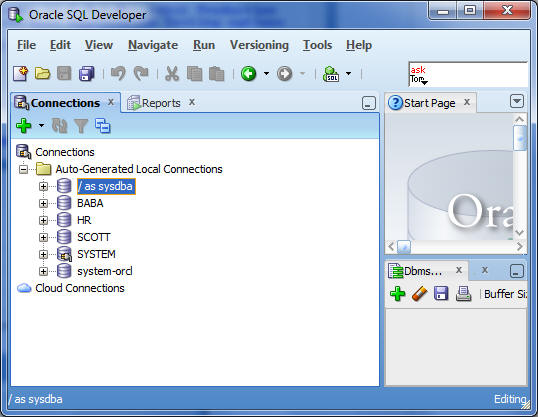This screenshot has height=417, width=538.
Task: Select the BABA connection
Action: click(x=90, y=203)
